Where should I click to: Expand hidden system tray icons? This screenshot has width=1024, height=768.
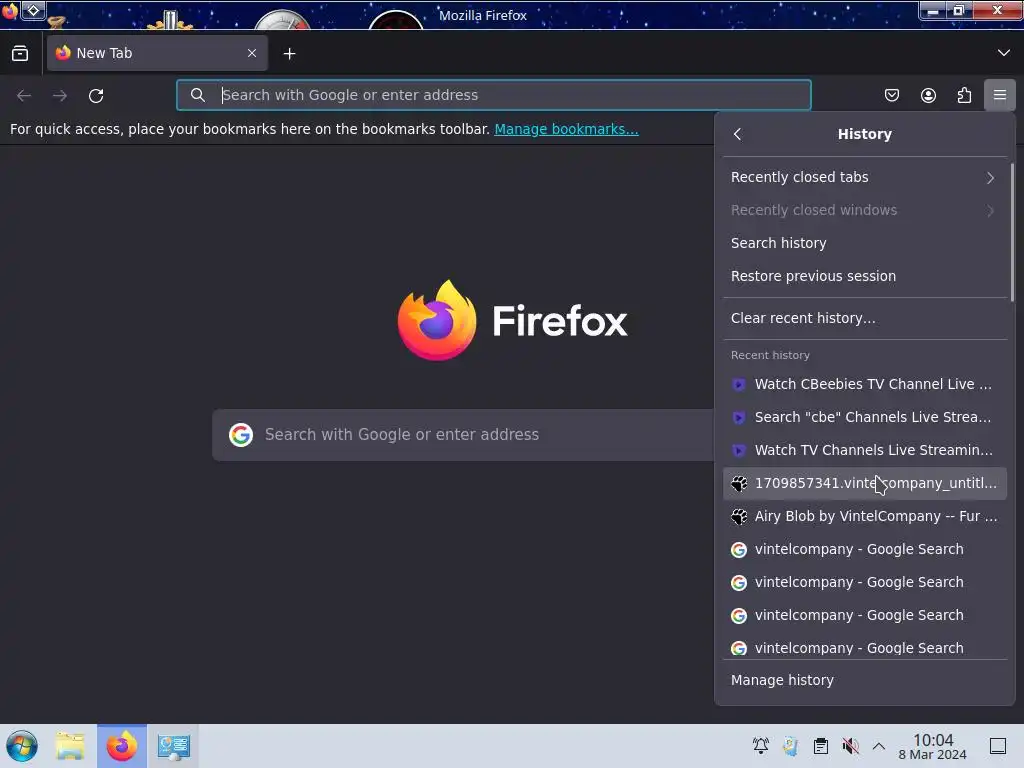pos(879,746)
